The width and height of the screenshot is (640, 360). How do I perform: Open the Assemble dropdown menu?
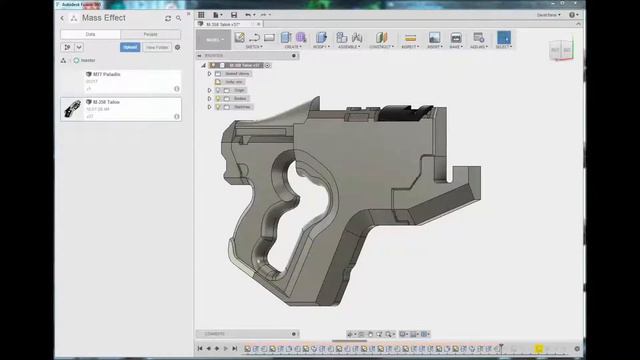(349, 47)
